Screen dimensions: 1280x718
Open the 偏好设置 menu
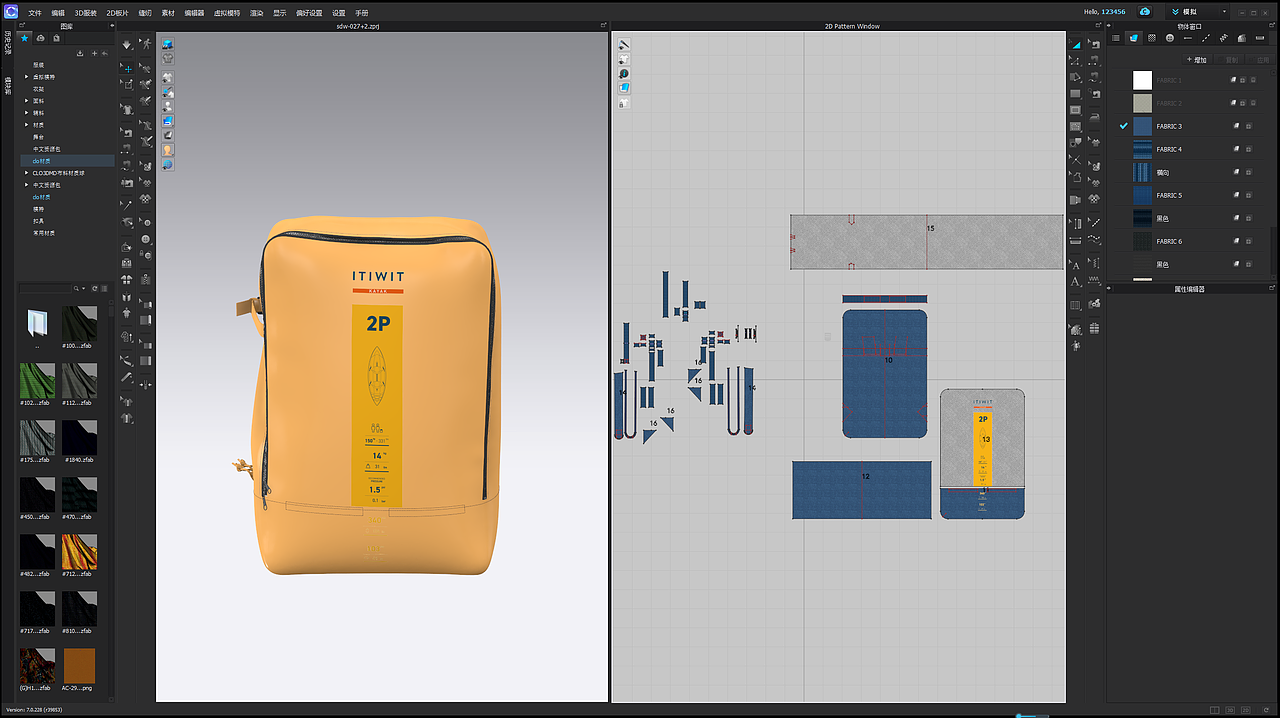point(310,12)
